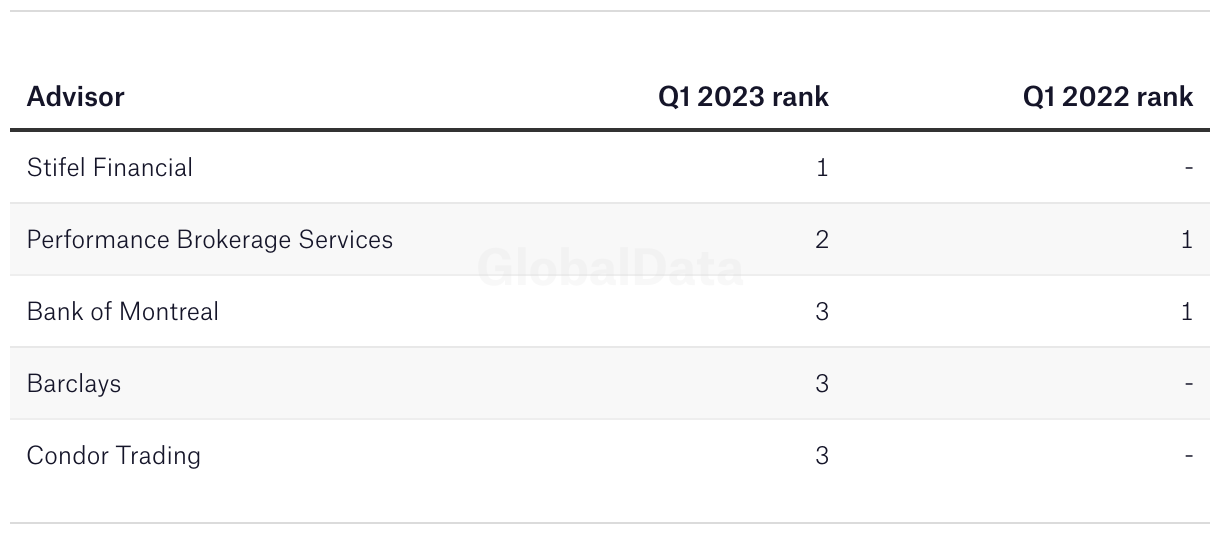
Task: Click the Q1 2023 rank column header
Action: pyautogui.click(x=743, y=96)
